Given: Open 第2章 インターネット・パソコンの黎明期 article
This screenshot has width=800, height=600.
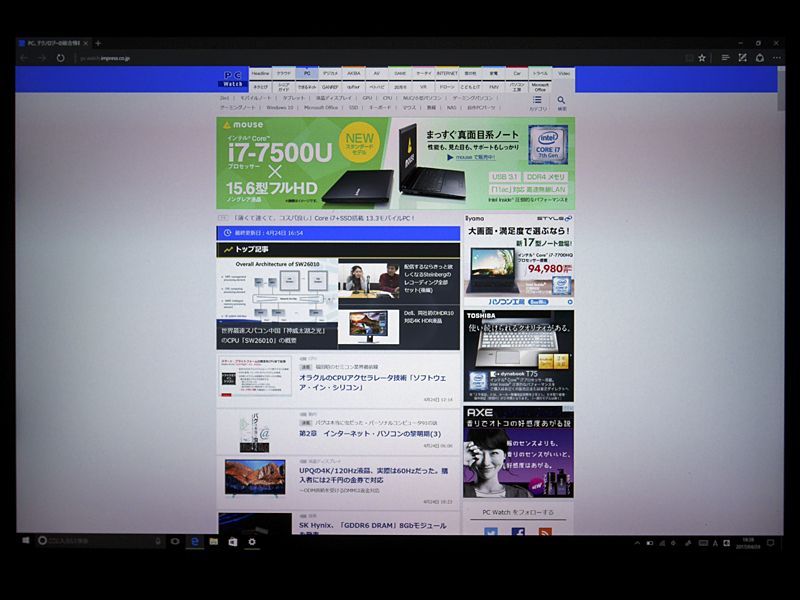Looking at the screenshot, I should coord(370,434).
